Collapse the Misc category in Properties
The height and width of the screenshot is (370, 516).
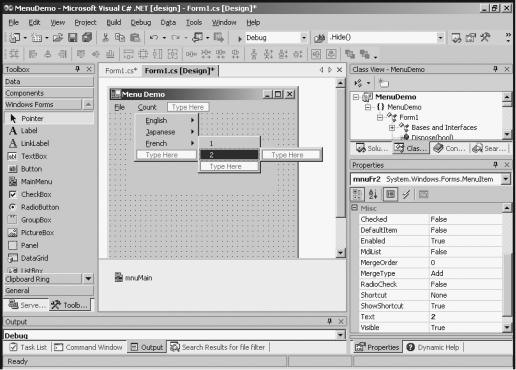354,208
